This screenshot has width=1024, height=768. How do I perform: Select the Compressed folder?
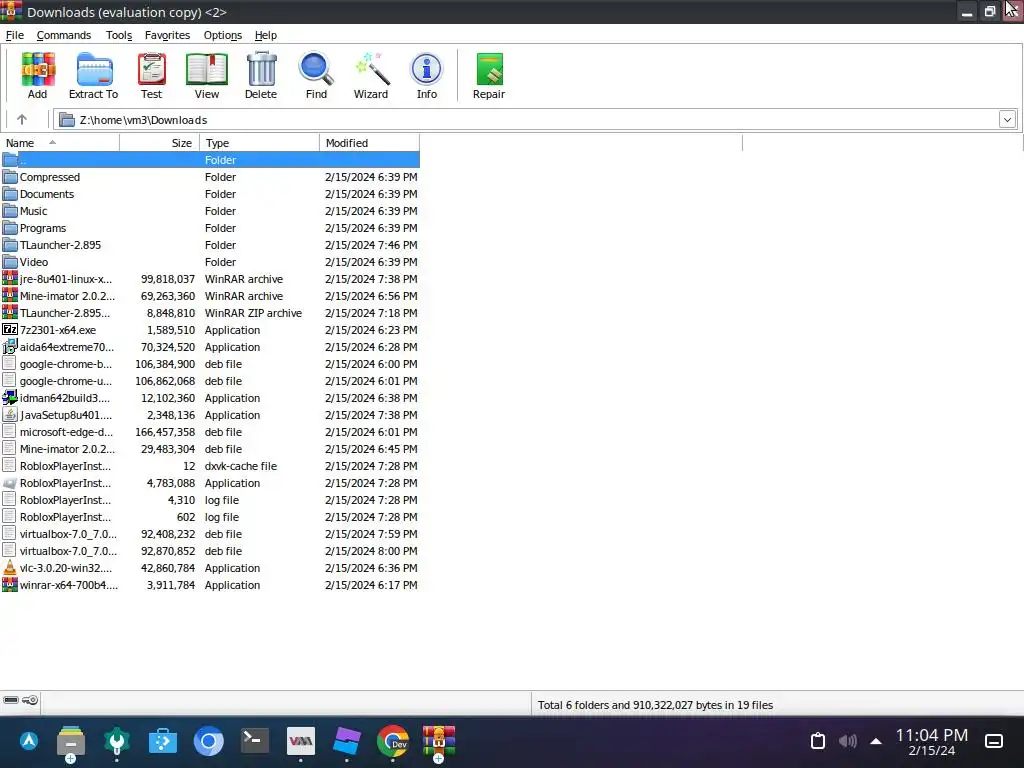210,177
